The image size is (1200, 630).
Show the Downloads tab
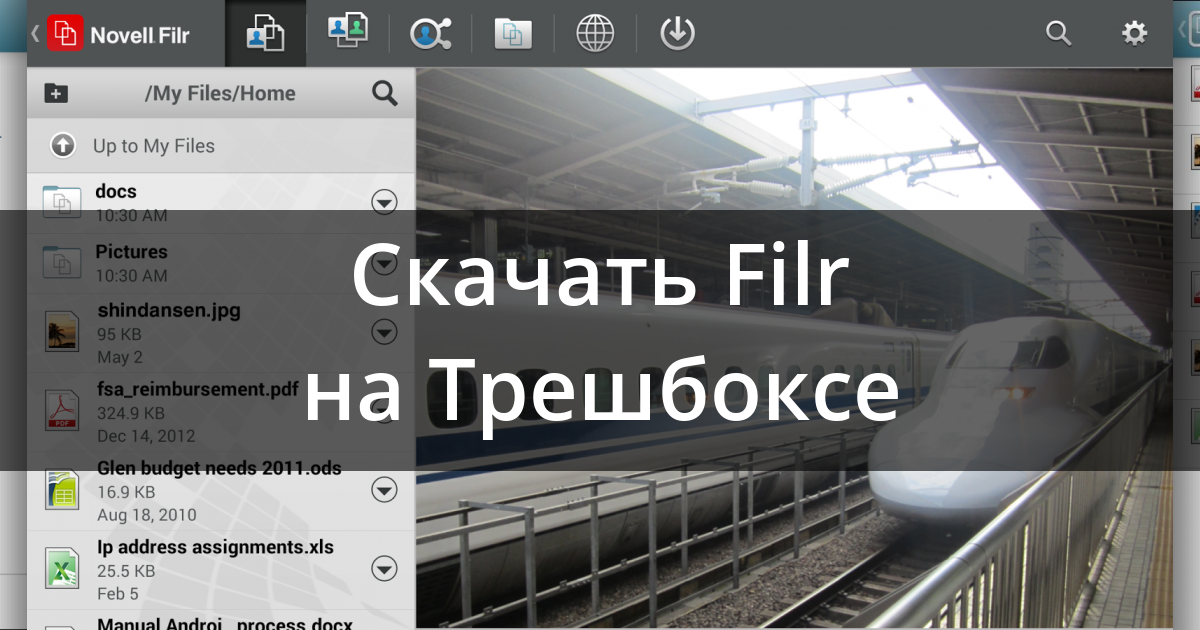(x=677, y=34)
